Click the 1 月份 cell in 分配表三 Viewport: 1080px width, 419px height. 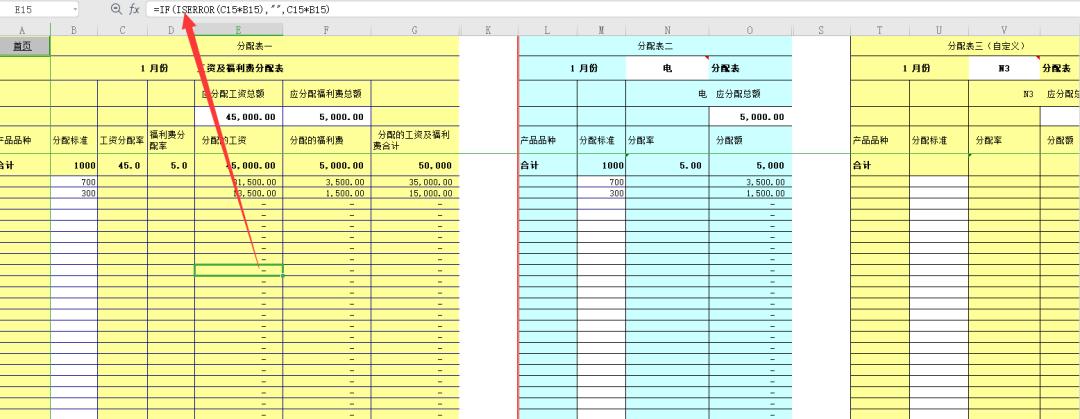click(x=916, y=69)
